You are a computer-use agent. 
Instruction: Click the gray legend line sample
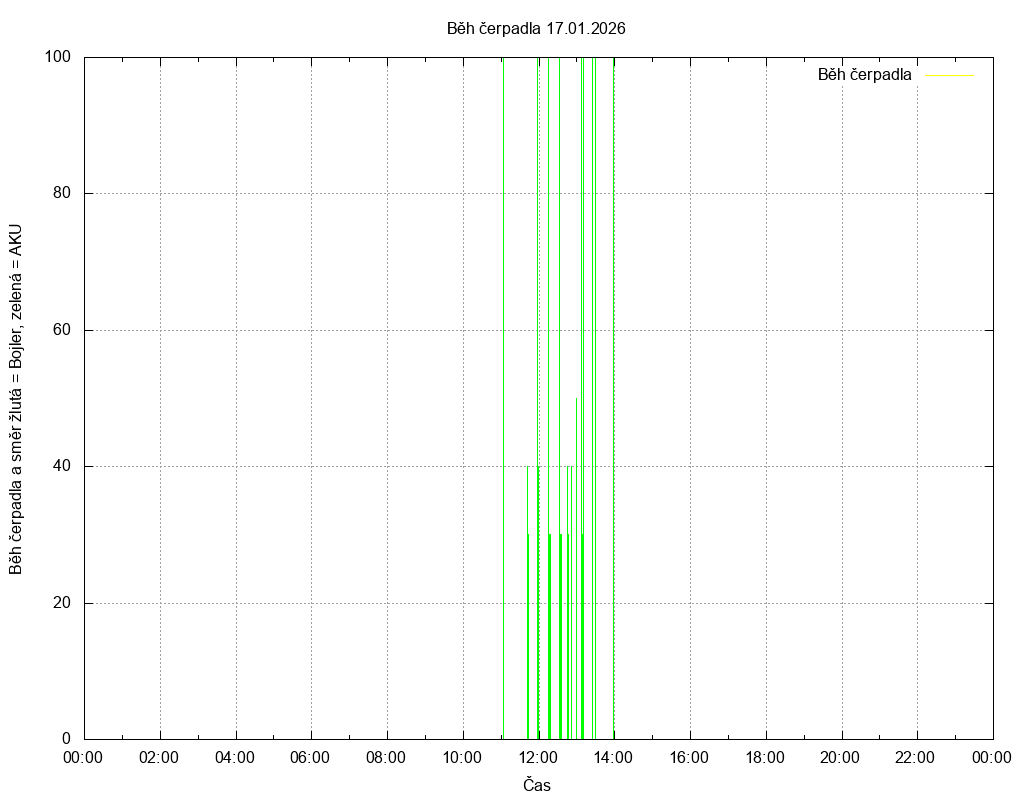[949, 75]
